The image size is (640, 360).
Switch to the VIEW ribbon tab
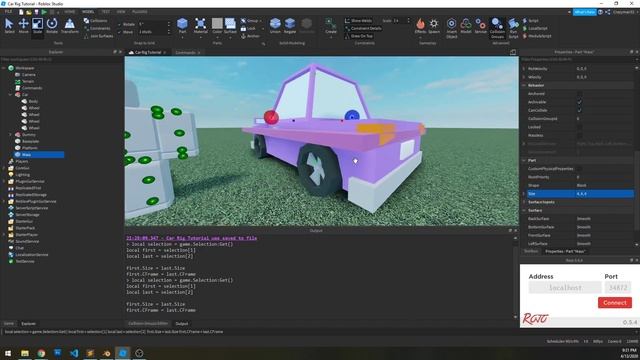coord(121,12)
